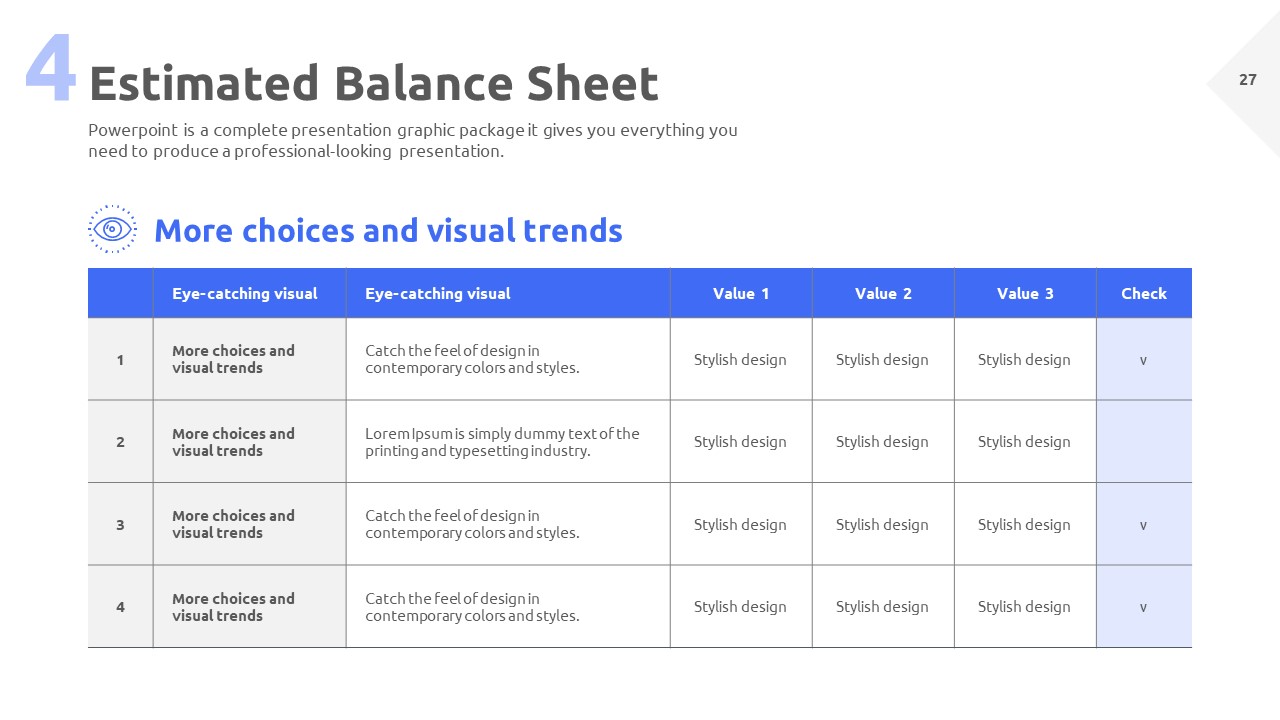Screen dimensions: 1280x720
Task: Click row 1's "Stylish design" cell under Value 1
Action: (x=740, y=360)
